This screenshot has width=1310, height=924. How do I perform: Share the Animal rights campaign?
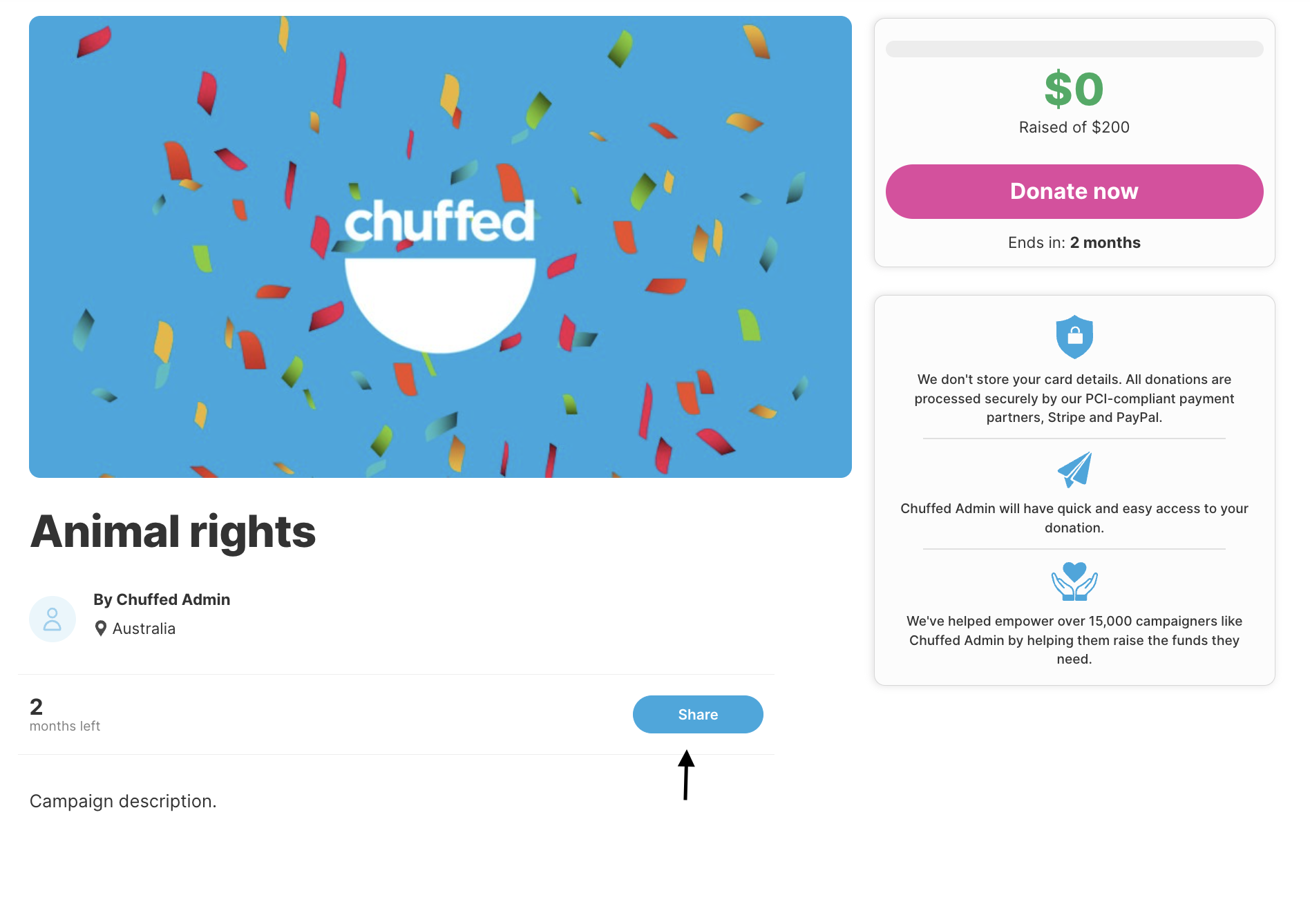tap(698, 715)
